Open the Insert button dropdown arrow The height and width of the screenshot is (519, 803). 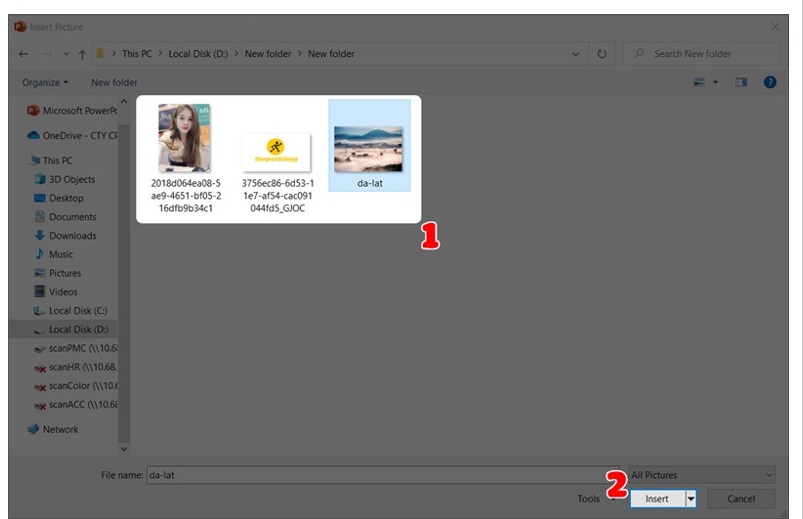click(690, 498)
